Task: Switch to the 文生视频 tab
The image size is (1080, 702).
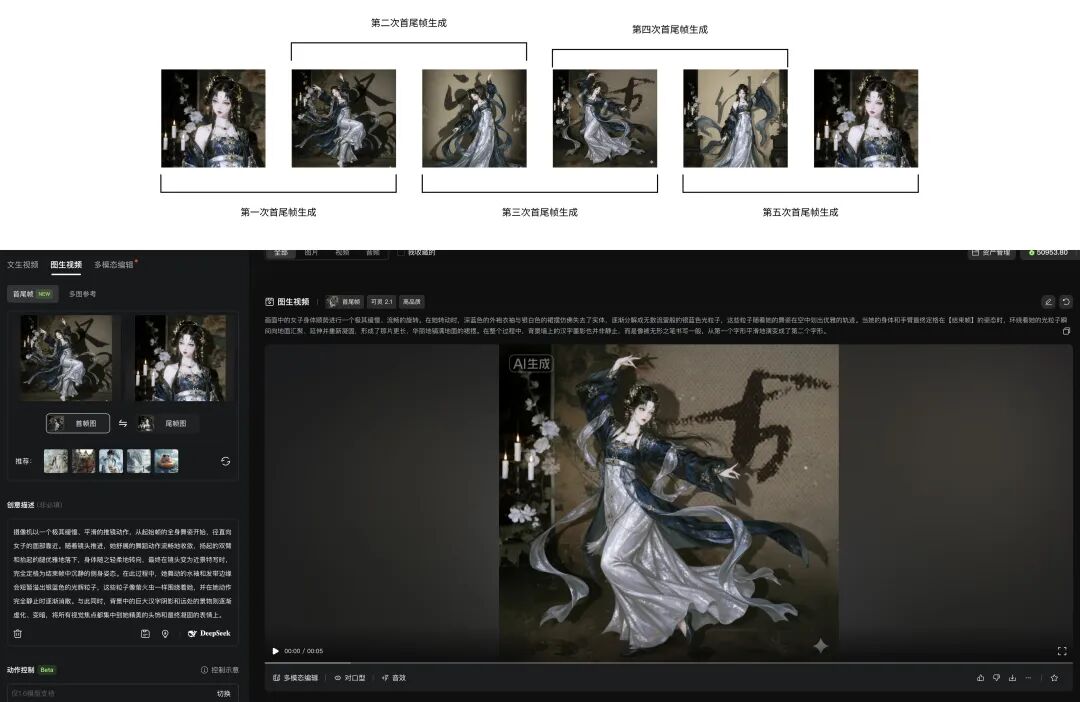Action: coord(22,265)
